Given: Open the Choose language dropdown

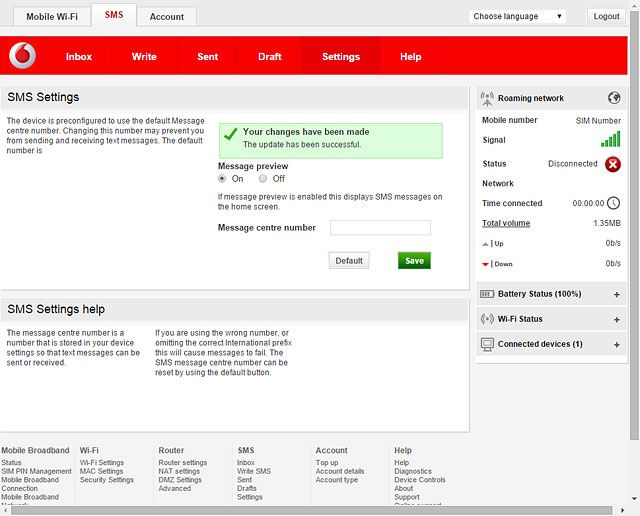Looking at the screenshot, I should click(x=518, y=16).
